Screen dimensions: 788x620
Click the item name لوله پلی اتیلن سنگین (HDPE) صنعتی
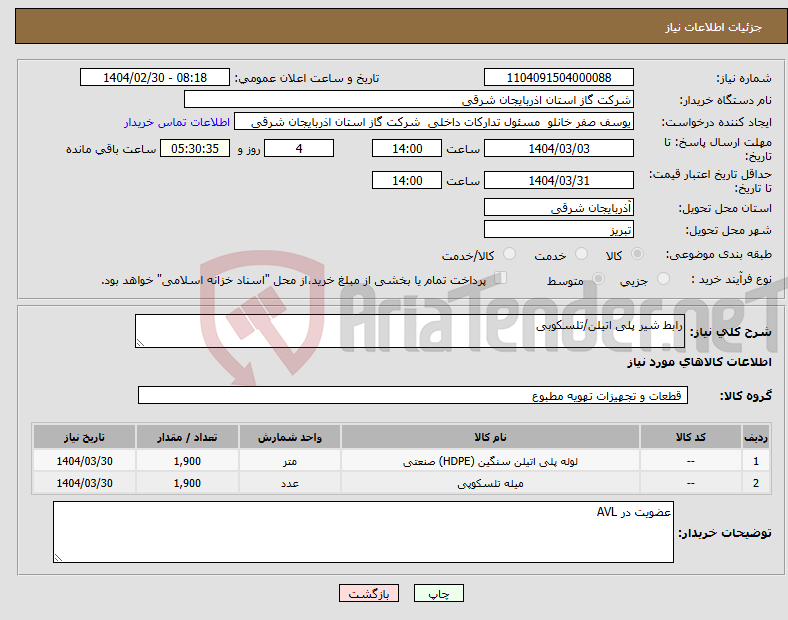coord(490,461)
